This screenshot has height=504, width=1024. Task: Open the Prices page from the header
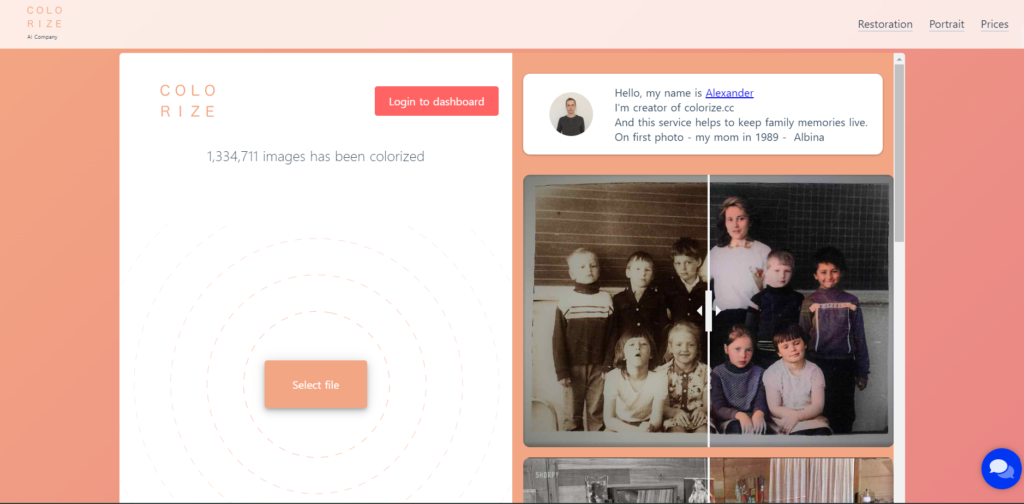[x=994, y=24]
